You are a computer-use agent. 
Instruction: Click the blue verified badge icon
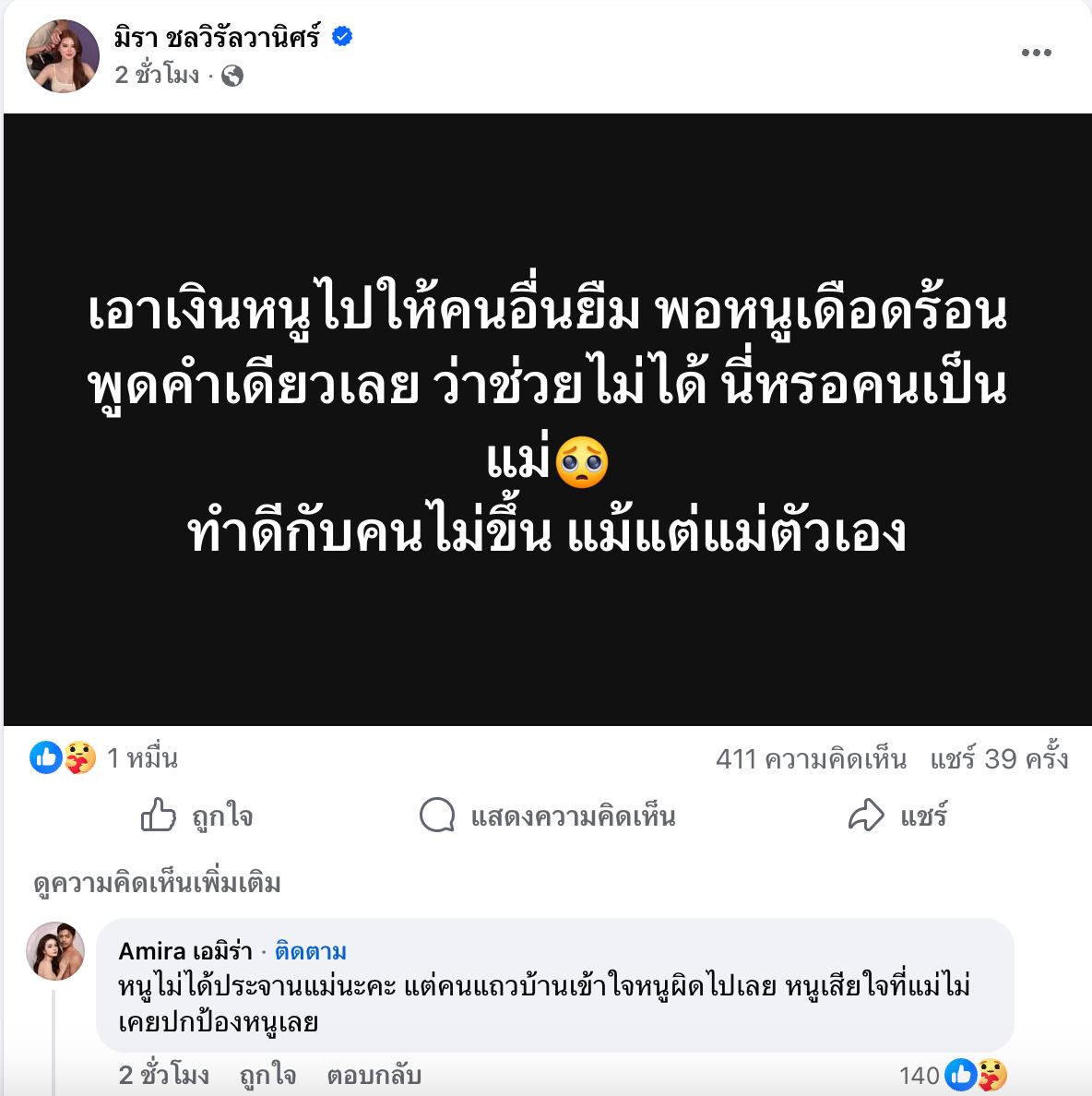[x=342, y=38]
